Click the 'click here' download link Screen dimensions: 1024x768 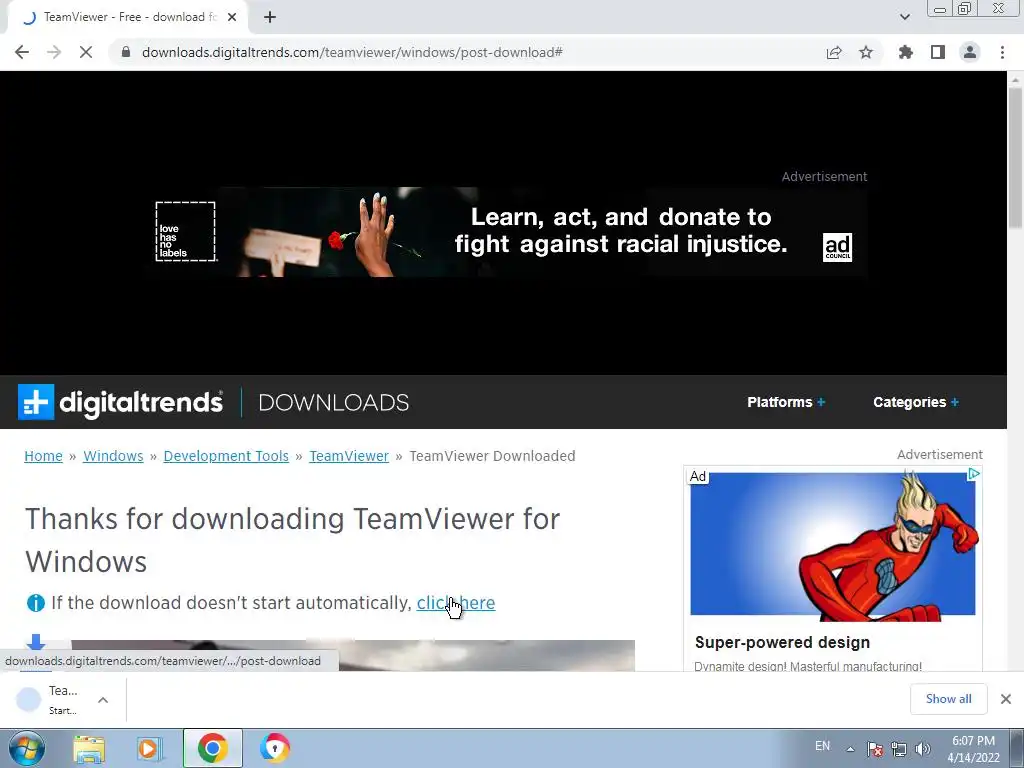coord(456,603)
